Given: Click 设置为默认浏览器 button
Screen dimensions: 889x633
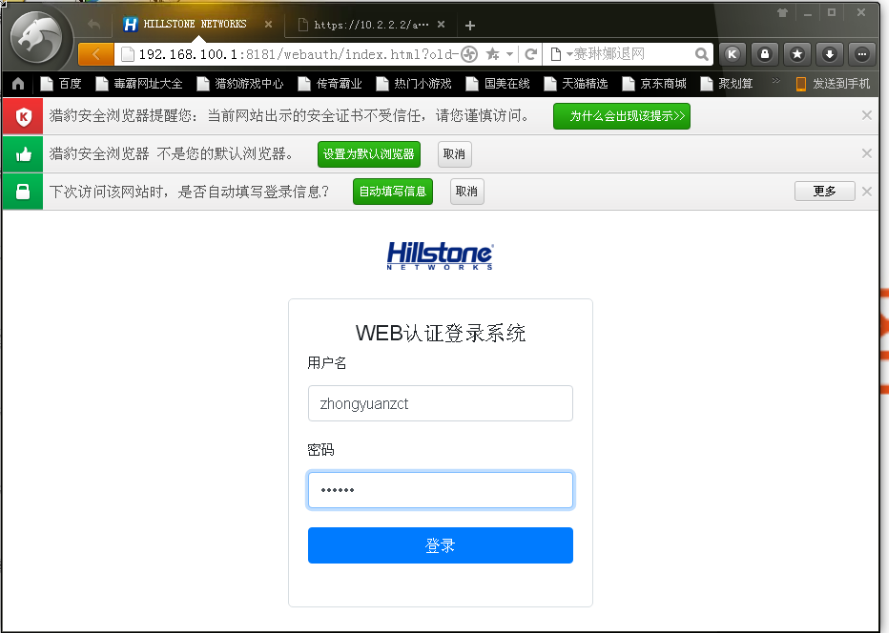Looking at the screenshot, I should 369,154.
